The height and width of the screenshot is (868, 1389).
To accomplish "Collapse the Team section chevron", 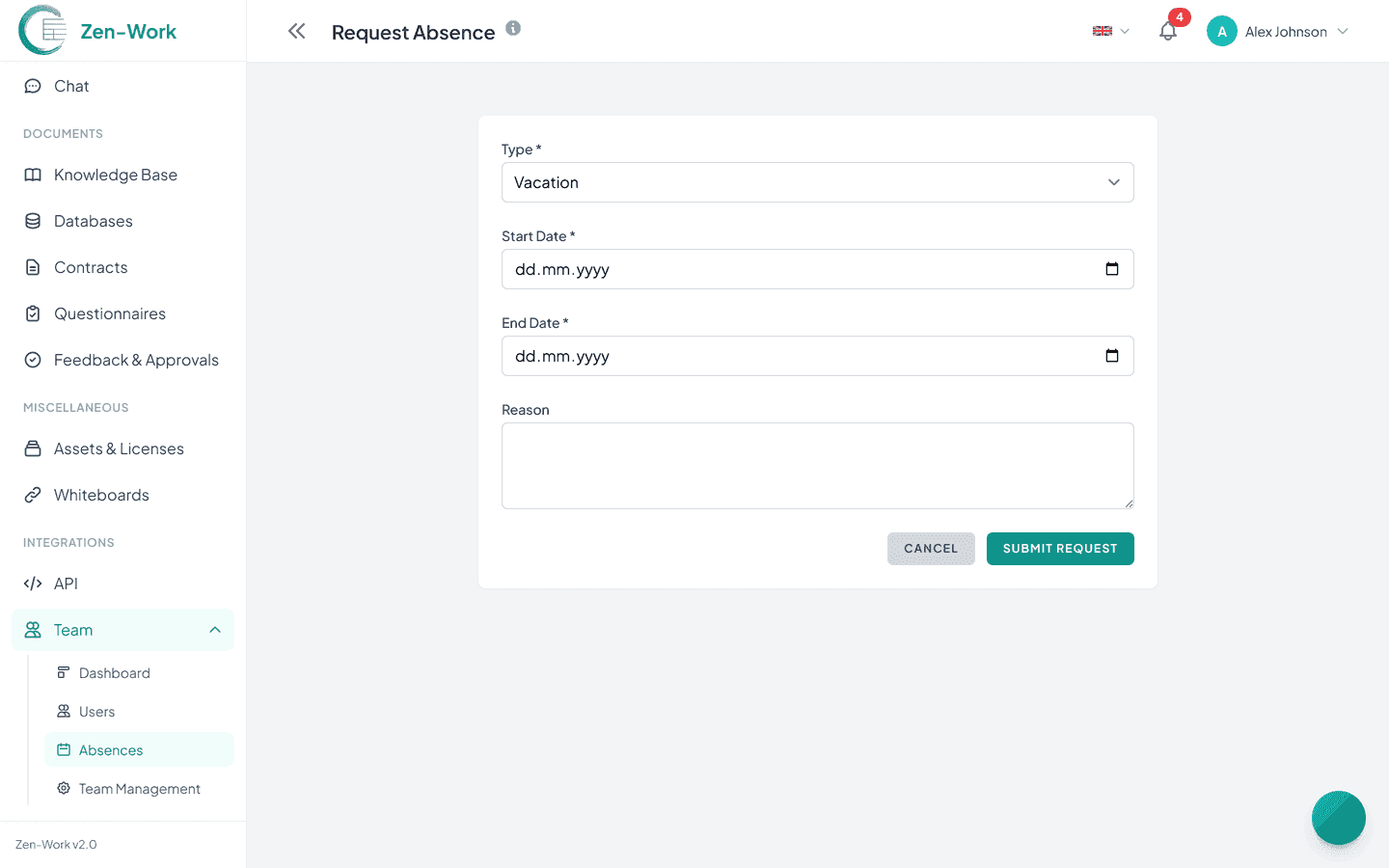I will pos(215,630).
